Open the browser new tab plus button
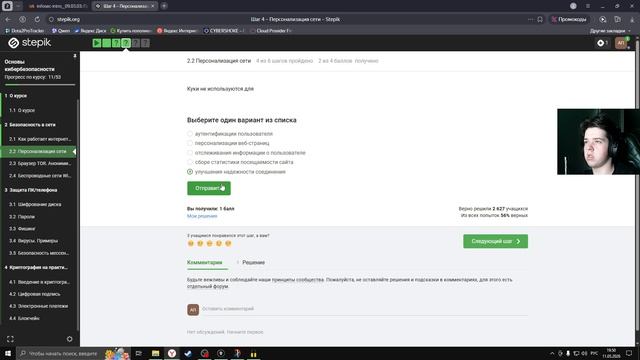640x360 pixels. [x=164, y=6]
